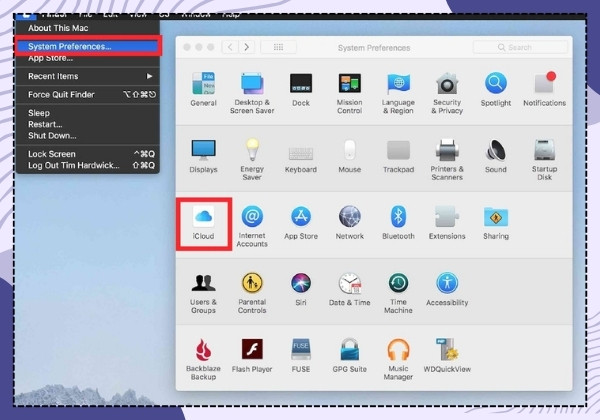Open the Time Machine pane

(x=398, y=293)
